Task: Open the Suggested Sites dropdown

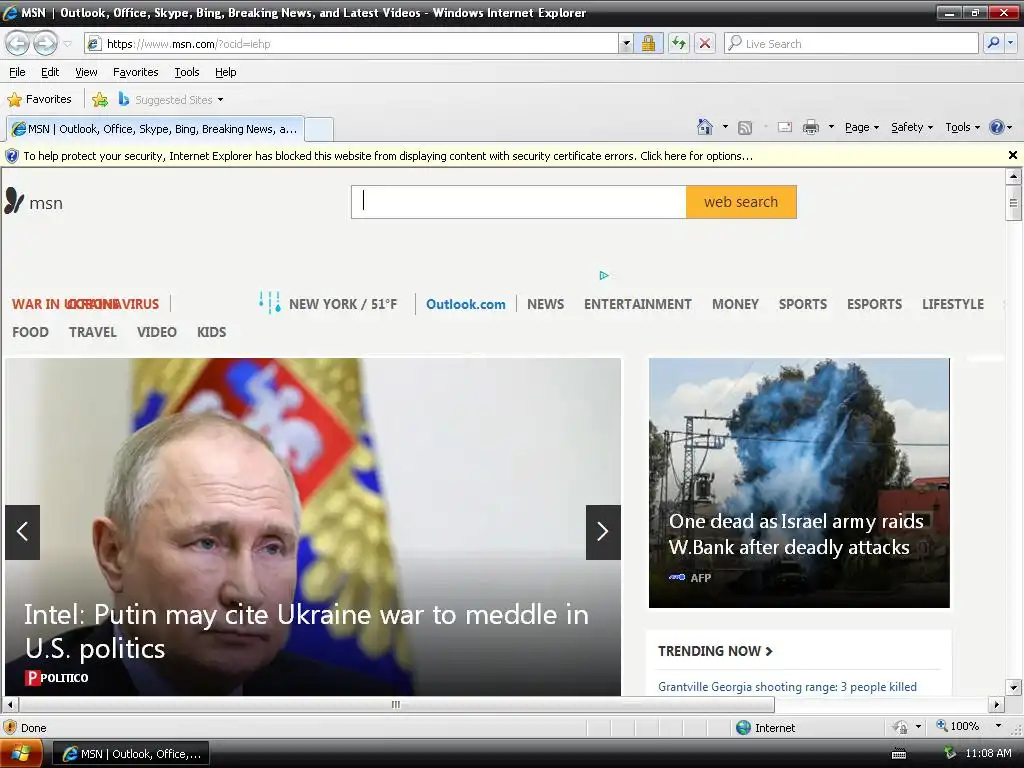Action: point(171,99)
